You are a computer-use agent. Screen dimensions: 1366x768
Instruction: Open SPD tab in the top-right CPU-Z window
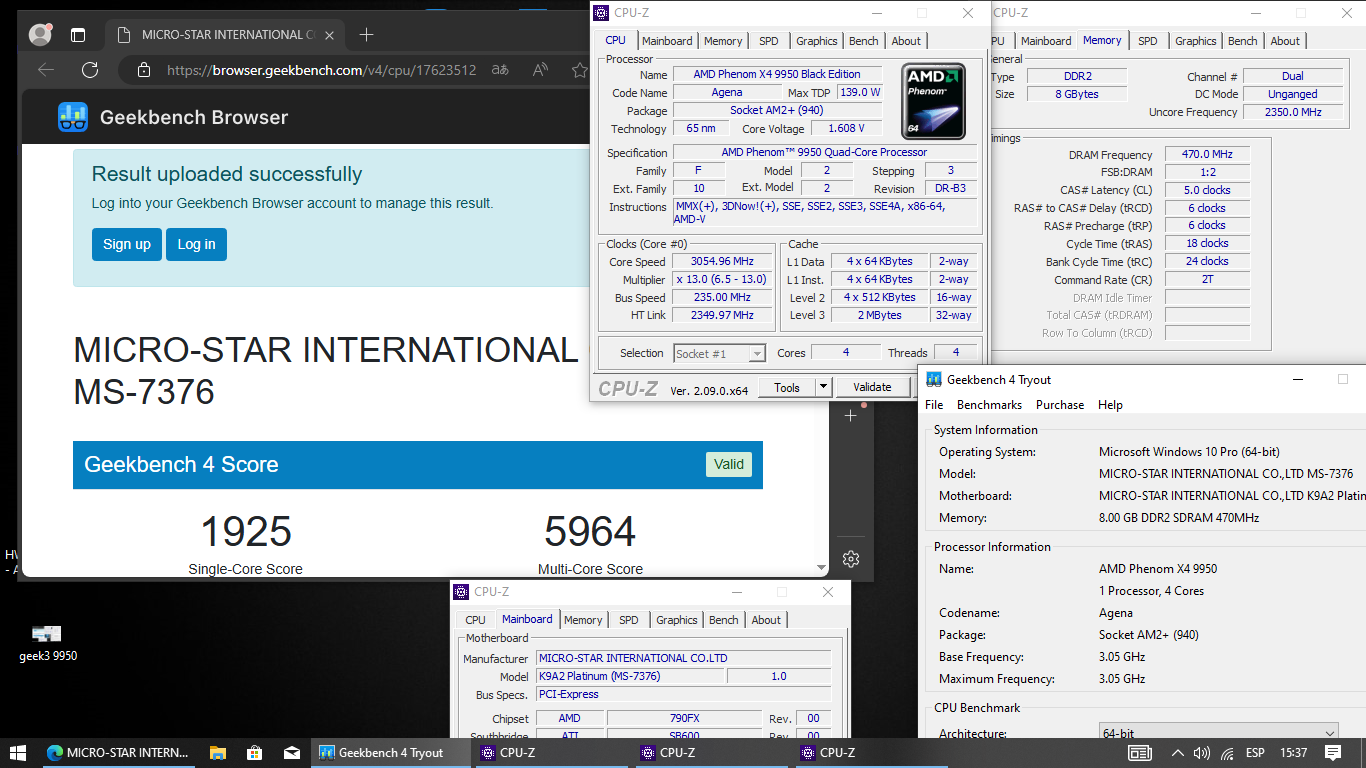pyautogui.click(x=1148, y=41)
